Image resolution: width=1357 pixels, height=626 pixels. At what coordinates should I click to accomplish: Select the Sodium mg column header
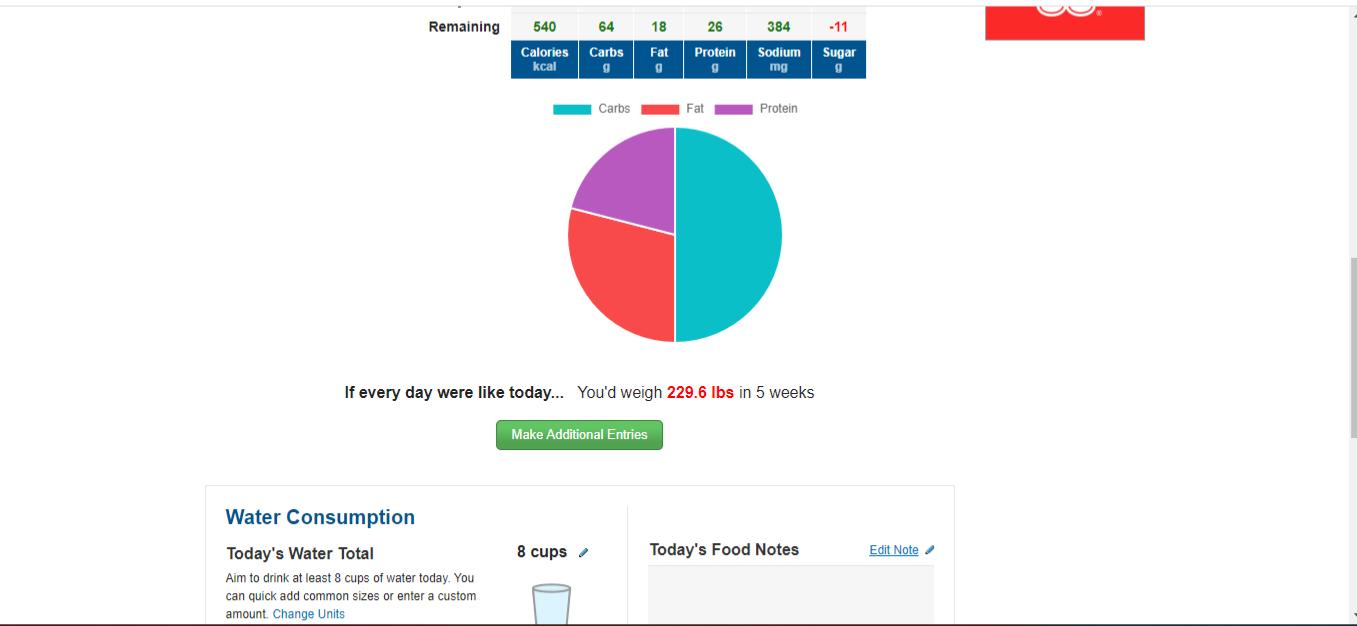point(778,59)
